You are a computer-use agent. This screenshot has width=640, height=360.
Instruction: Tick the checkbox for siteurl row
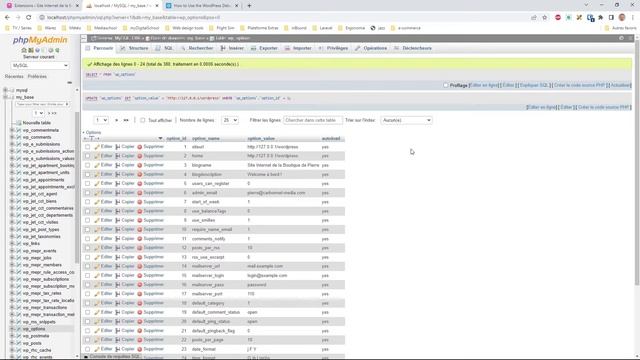[87, 147]
